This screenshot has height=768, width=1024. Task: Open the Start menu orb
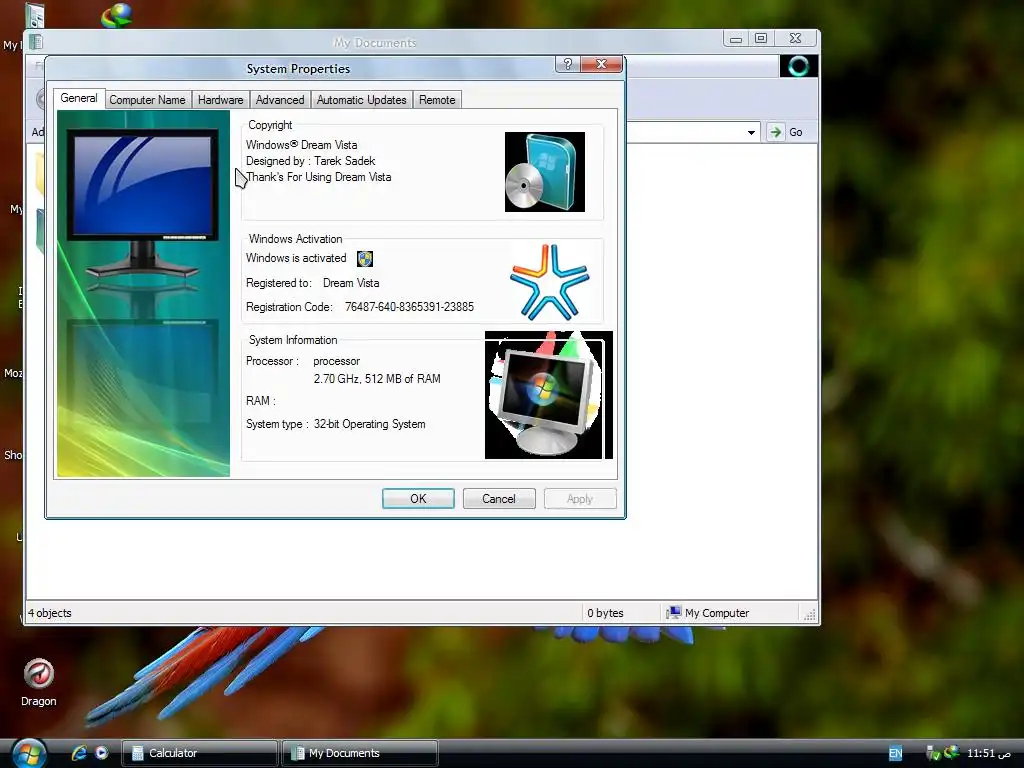[x=29, y=753]
